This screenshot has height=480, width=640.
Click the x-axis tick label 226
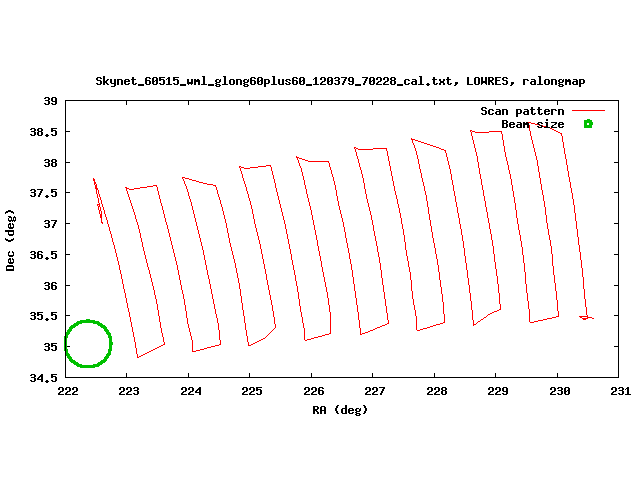[314, 391]
